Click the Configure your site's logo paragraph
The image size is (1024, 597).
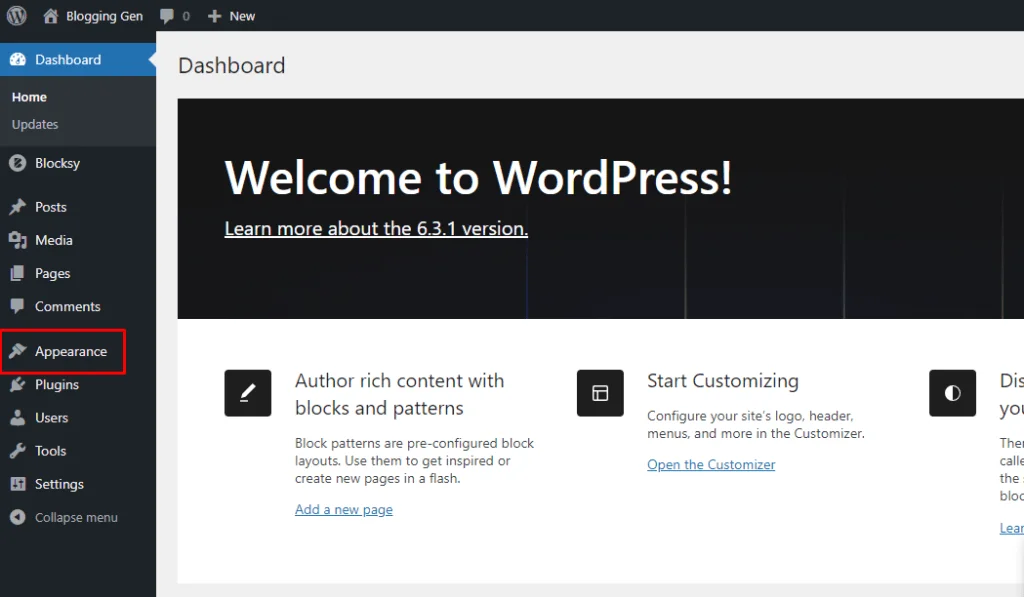coord(756,425)
